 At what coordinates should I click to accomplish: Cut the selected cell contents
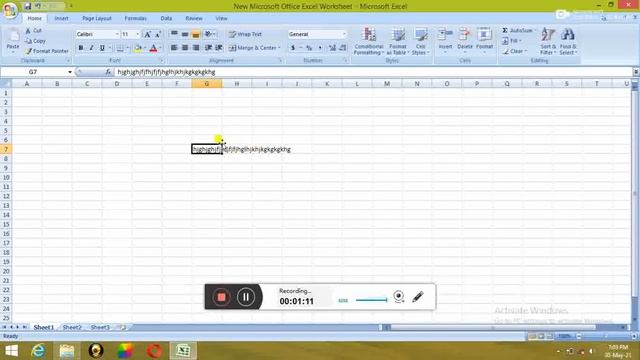(x=33, y=31)
